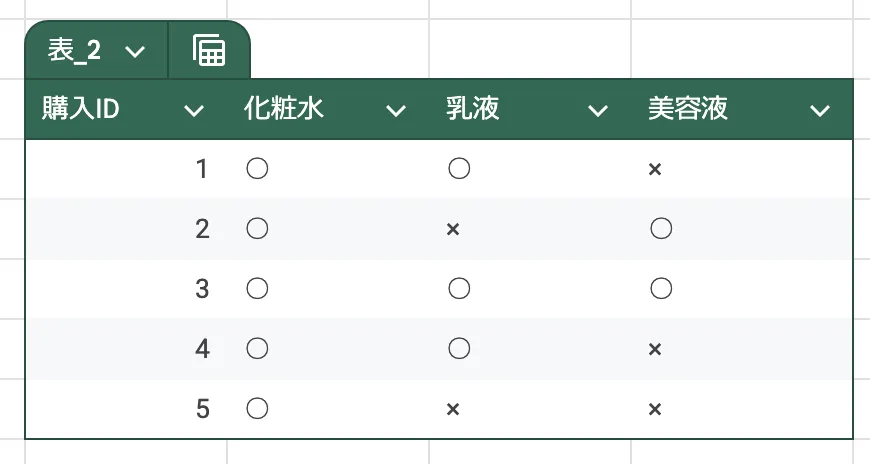Click the × in 美容液 for row 4

[x=655, y=349]
